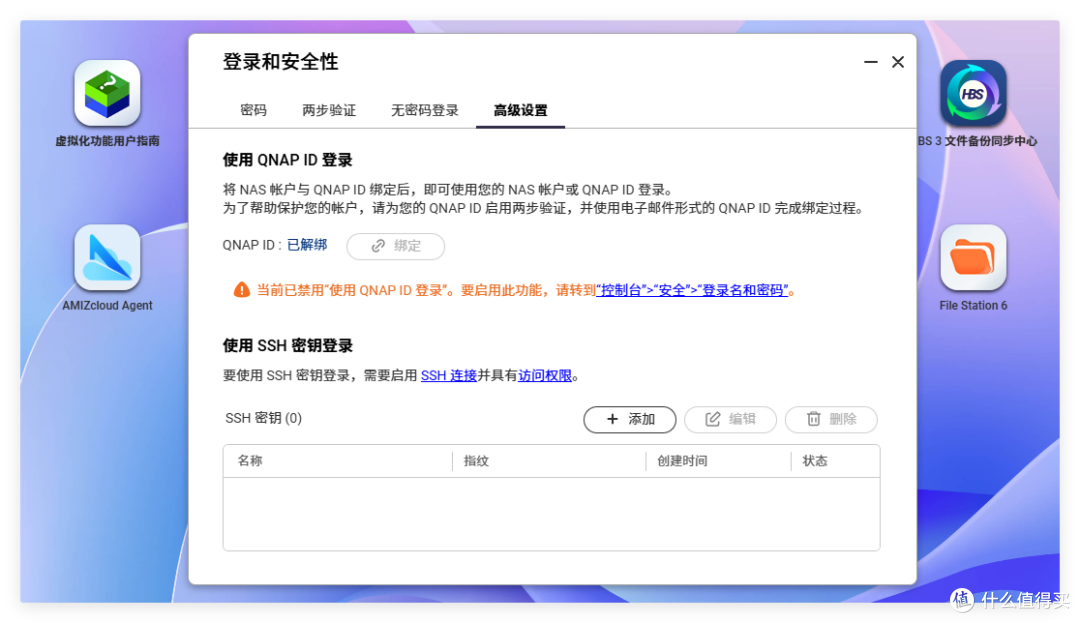Open the virtualization guide desktop icon
Viewport: 1080px width, 623px height.
coord(107,94)
